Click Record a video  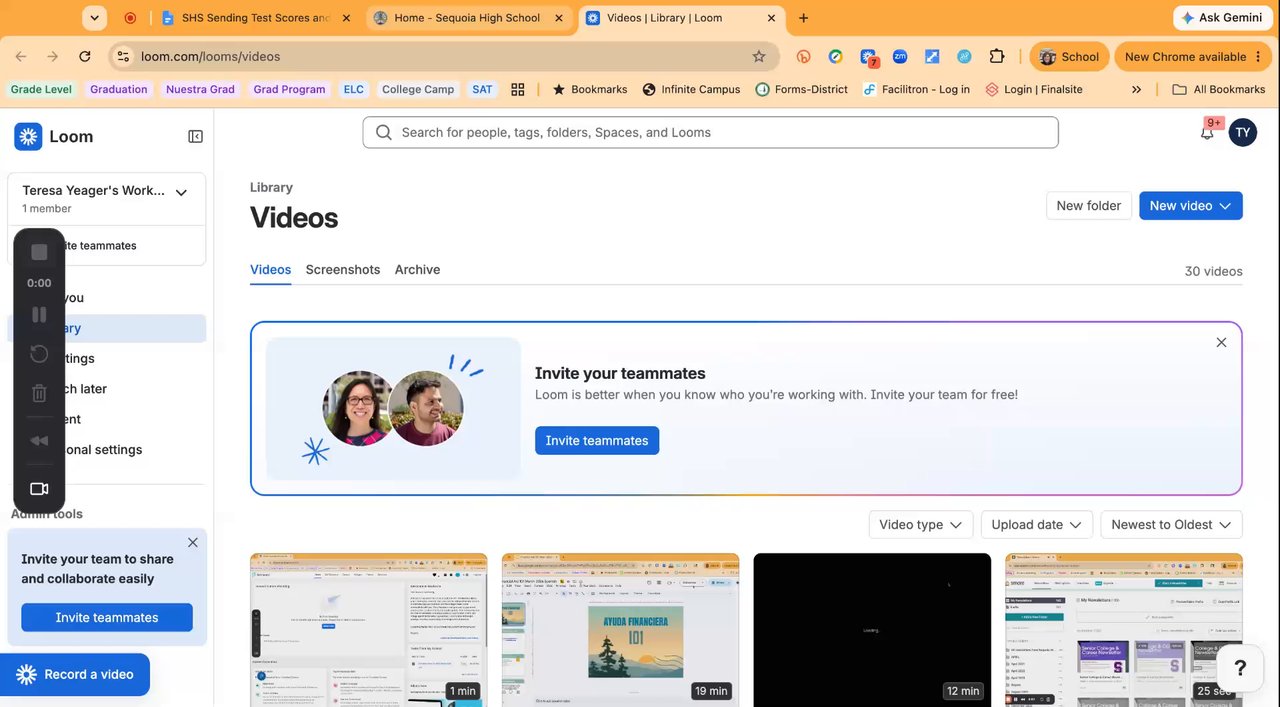pos(75,675)
